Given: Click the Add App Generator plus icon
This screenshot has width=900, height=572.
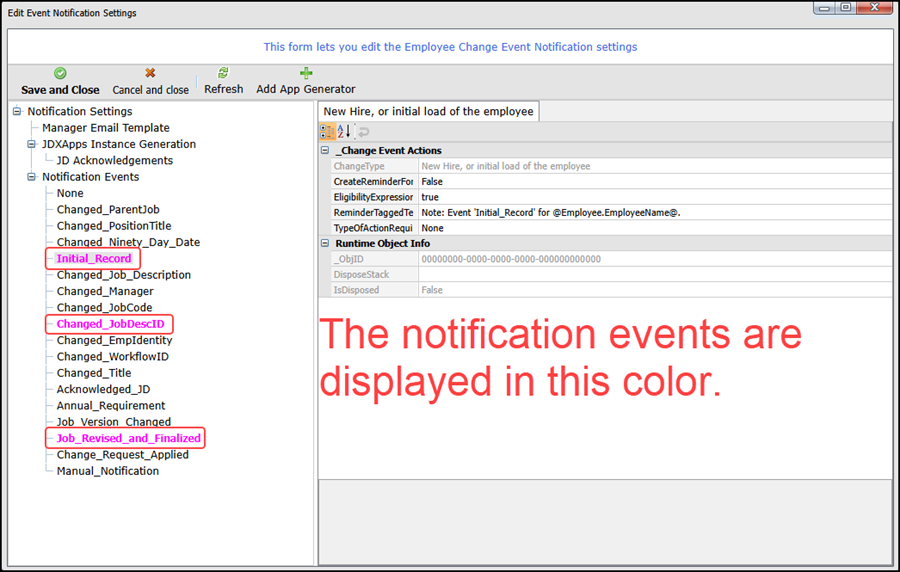Looking at the screenshot, I should click(x=306, y=73).
